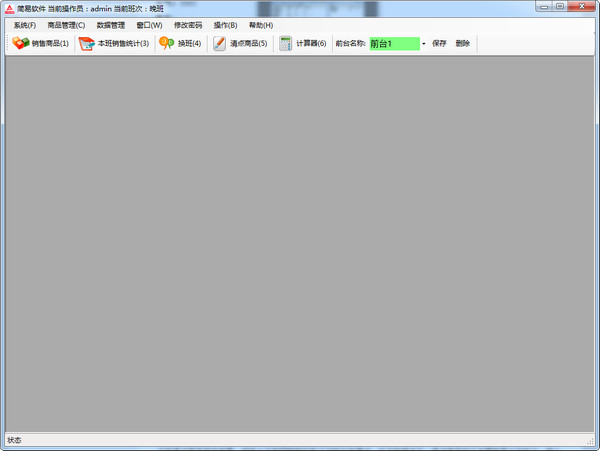Image resolution: width=600 pixels, height=451 pixels.
Task: Click the 销售商品(1) sales icon
Action: (20, 43)
